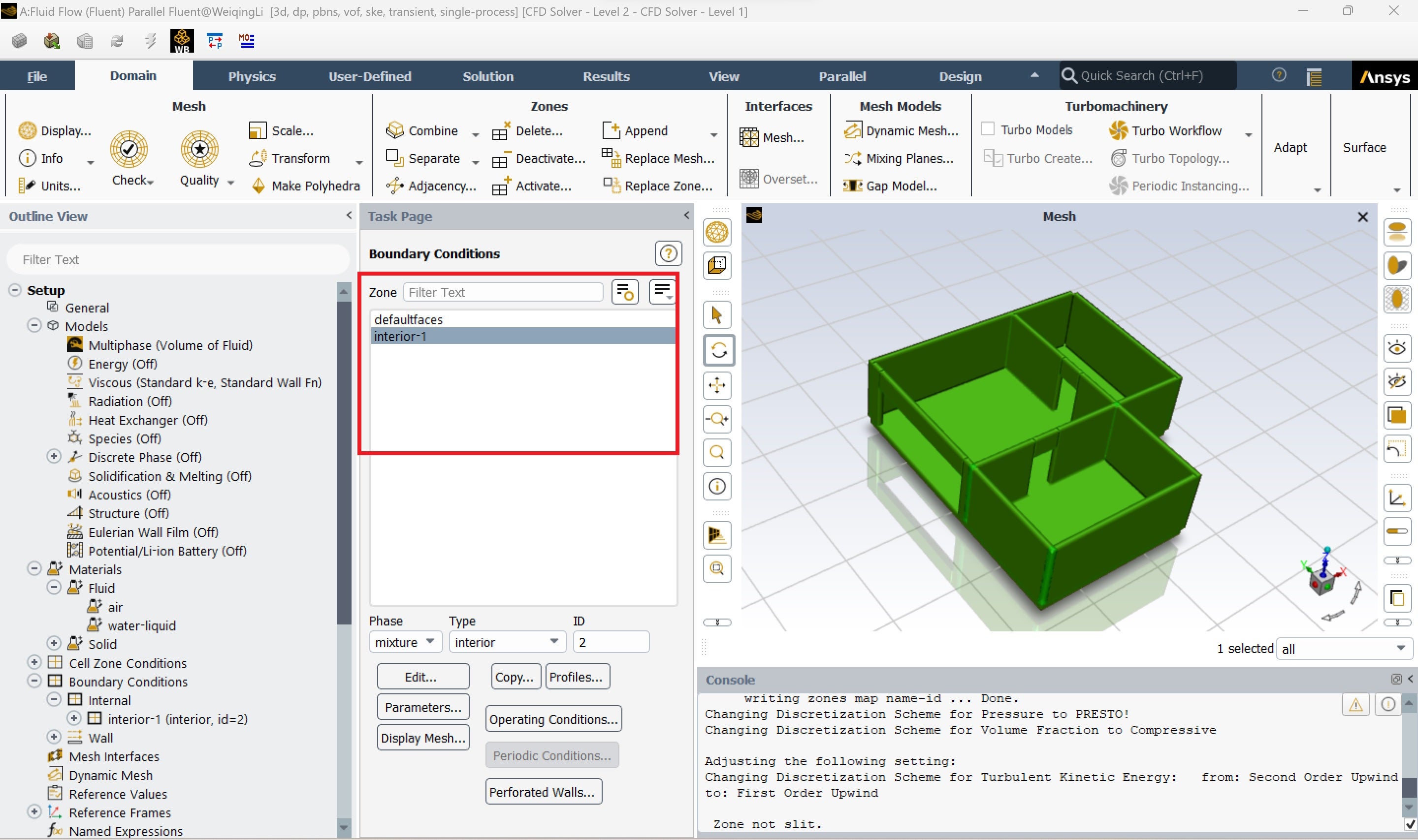
Task: Click the Make Polyhedra icon
Action: [x=258, y=186]
